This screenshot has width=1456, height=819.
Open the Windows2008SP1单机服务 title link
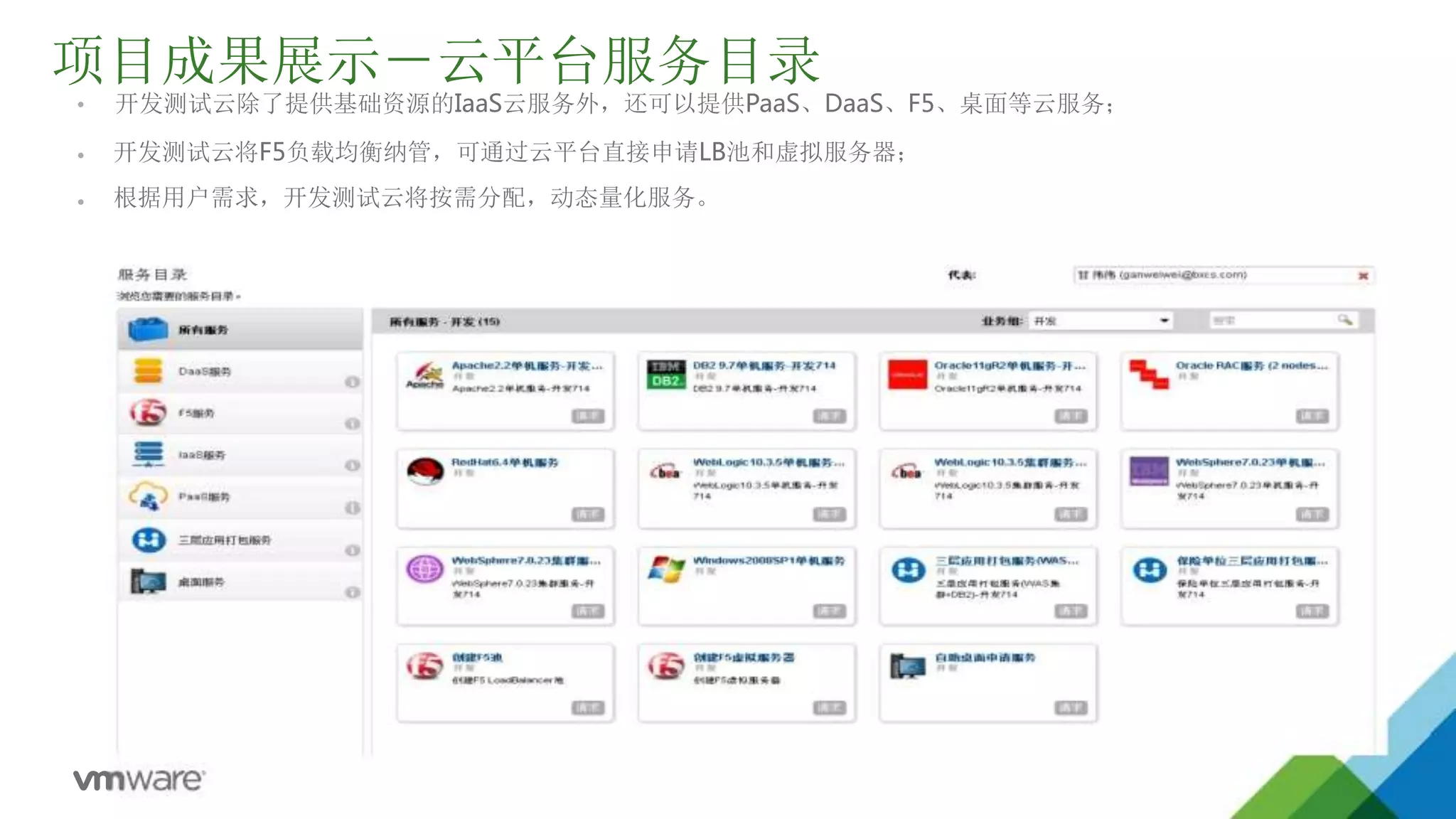(x=769, y=560)
